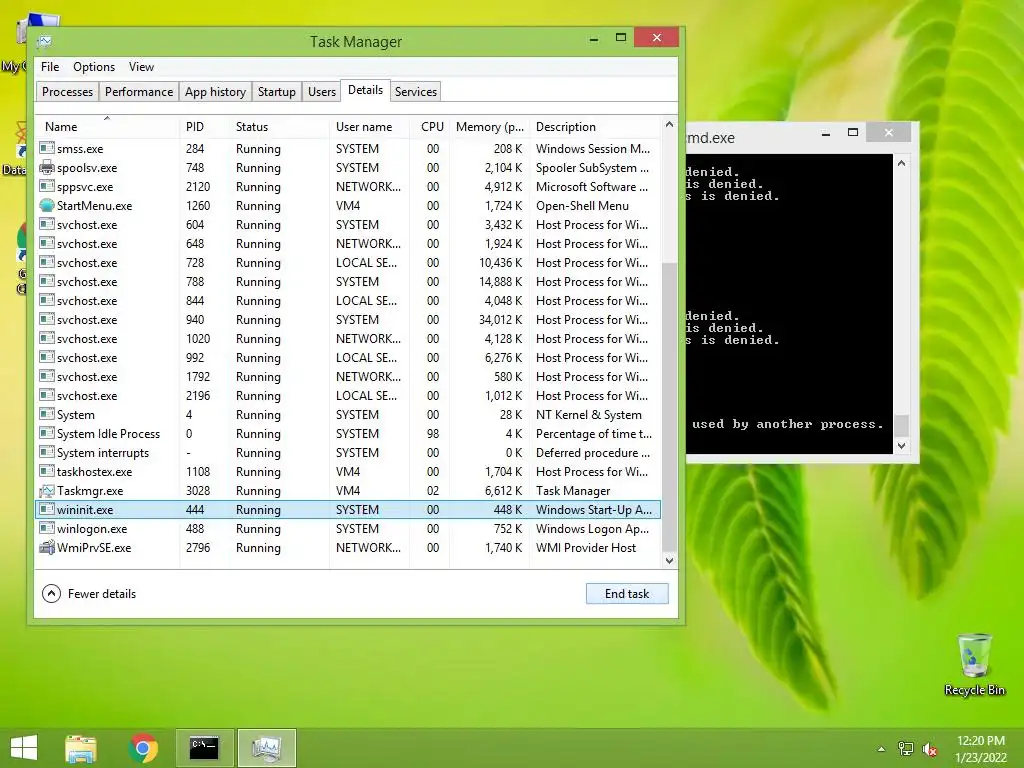Screen dimensions: 1024x768
Task: Click the WMI Provider Host description
Action: (586, 548)
